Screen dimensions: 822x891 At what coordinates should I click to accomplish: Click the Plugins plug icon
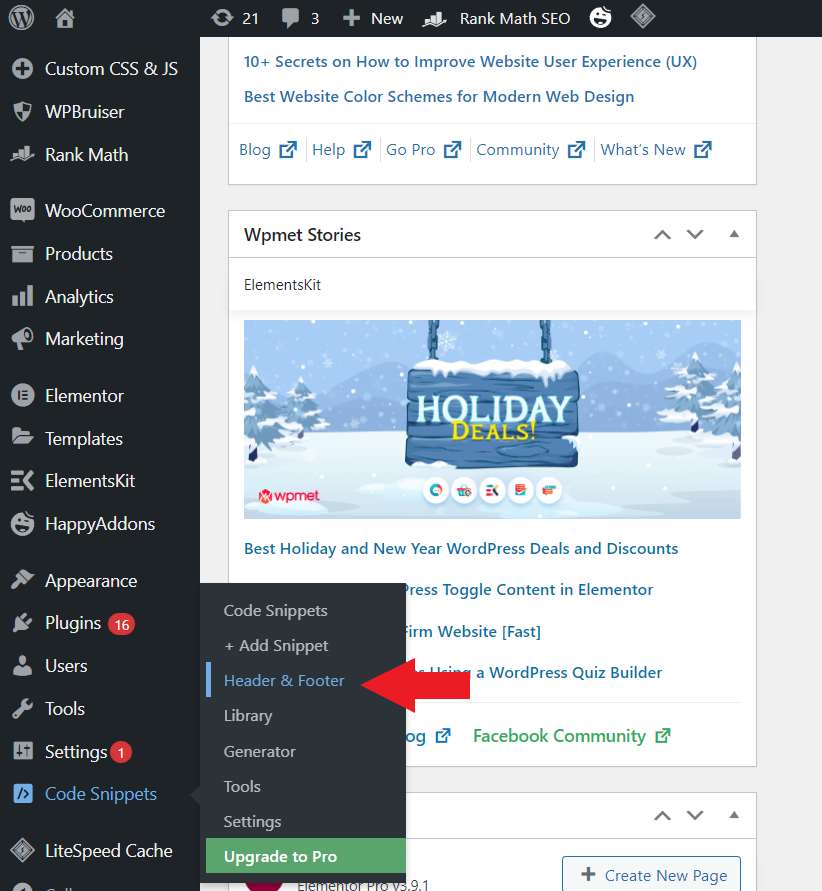coord(22,623)
